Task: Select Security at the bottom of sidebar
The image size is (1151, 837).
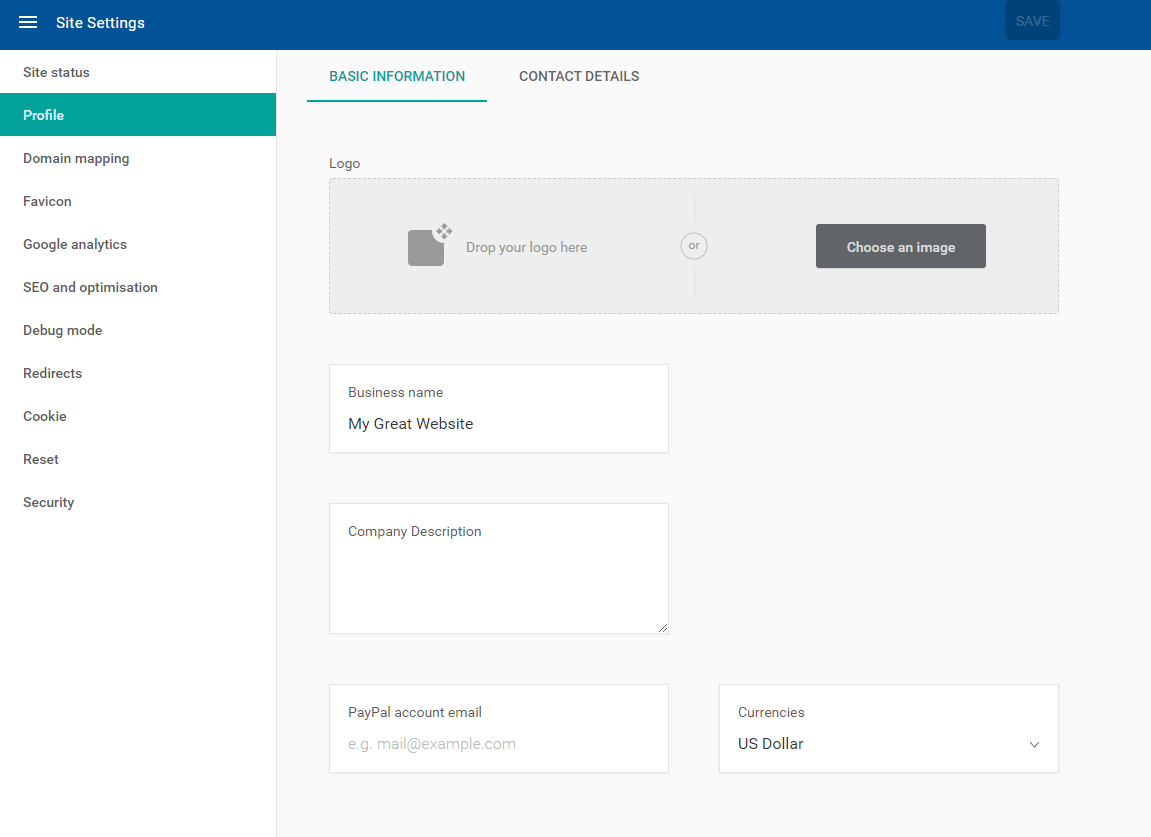Action: (48, 502)
